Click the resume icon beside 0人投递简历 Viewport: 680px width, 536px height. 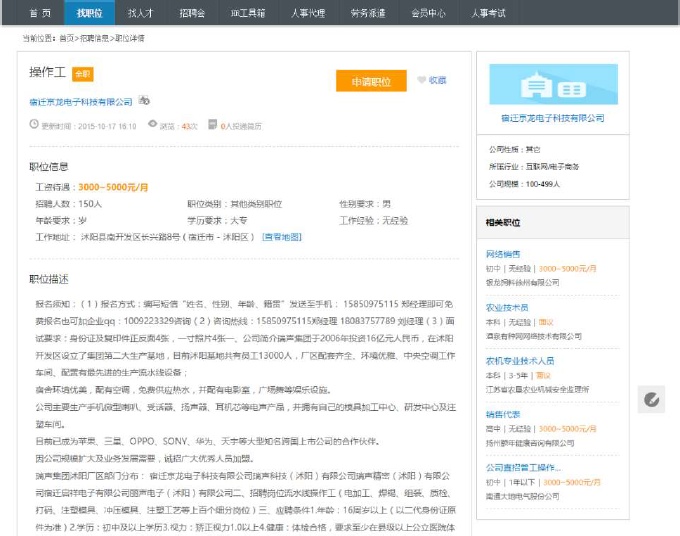tap(212, 126)
